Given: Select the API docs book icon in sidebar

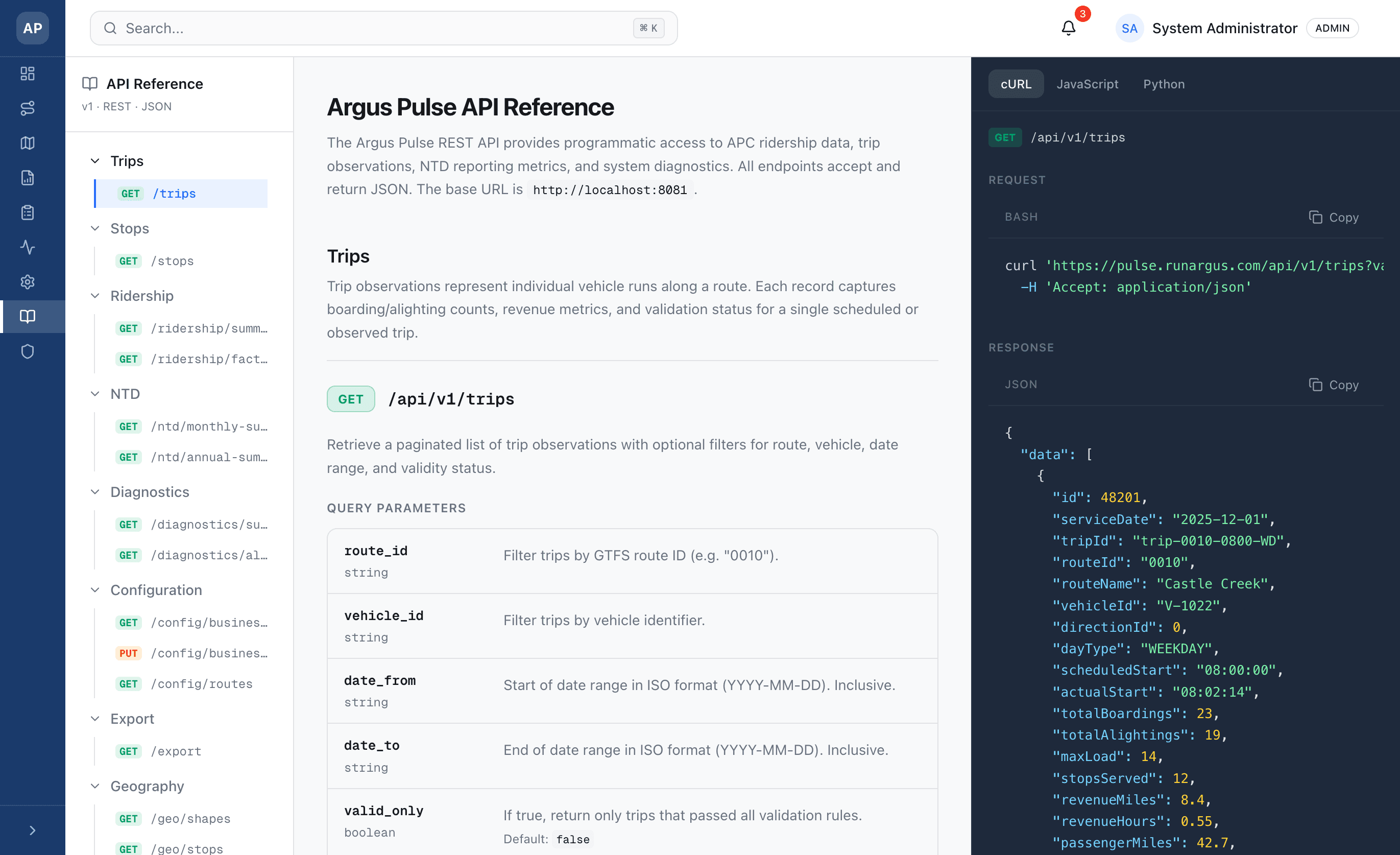Looking at the screenshot, I should (x=27, y=317).
